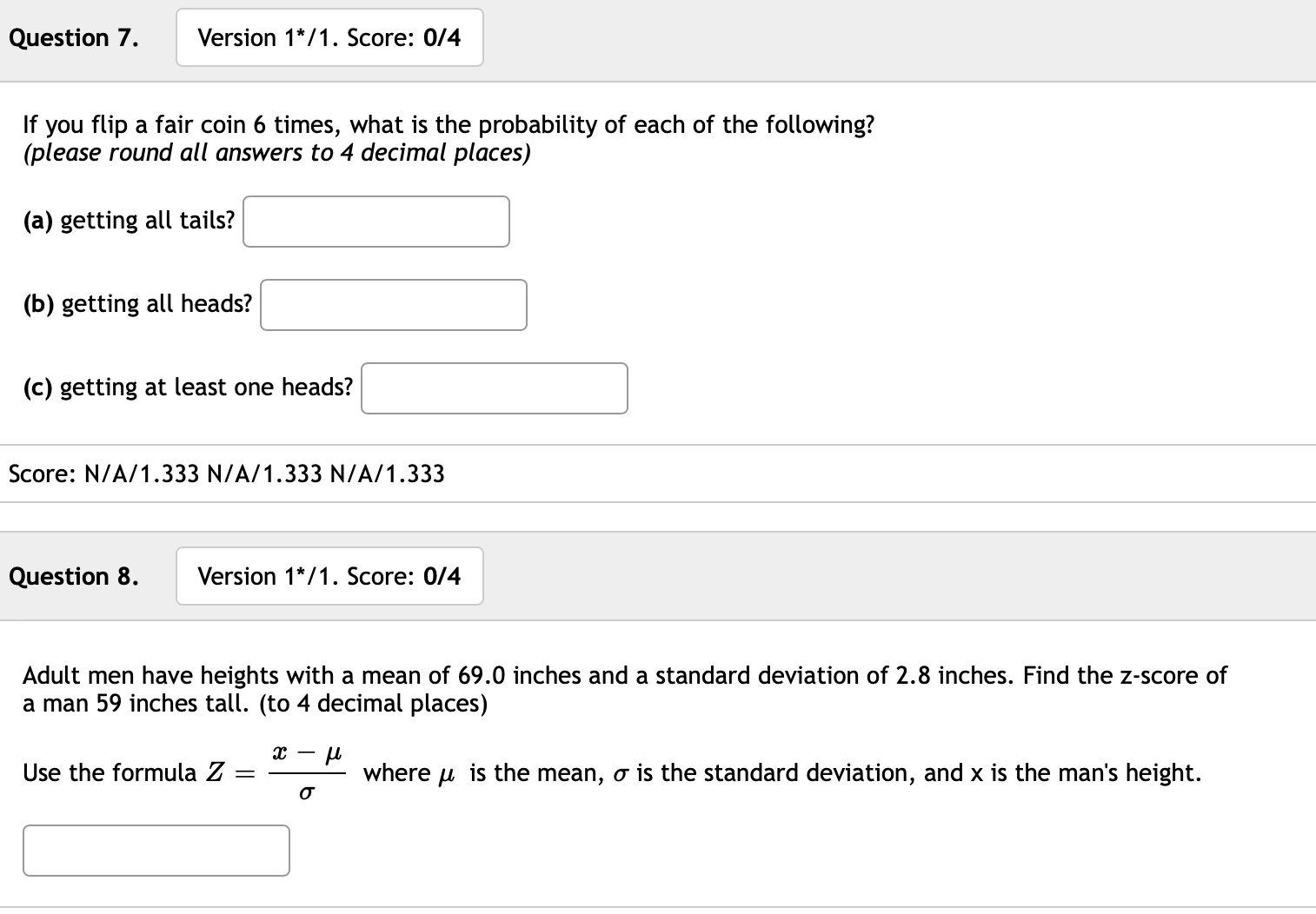Select the Question 7 heading
The height and width of the screenshot is (914, 1316).
pos(73,37)
